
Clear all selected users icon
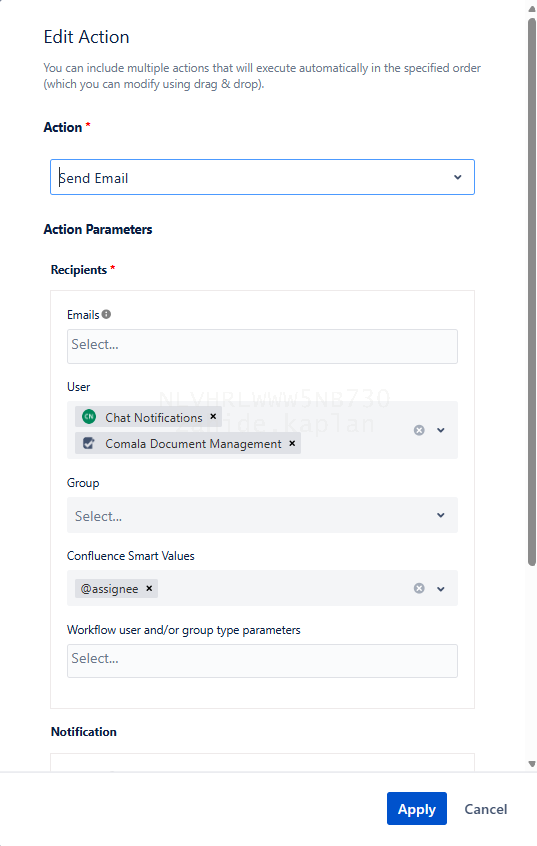pyautogui.click(x=419, y=430)
